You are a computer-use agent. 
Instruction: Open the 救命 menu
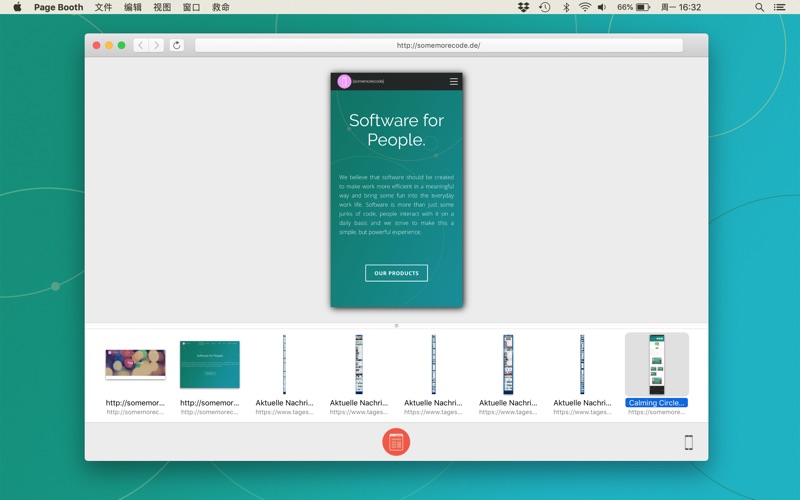coord(221,7)
